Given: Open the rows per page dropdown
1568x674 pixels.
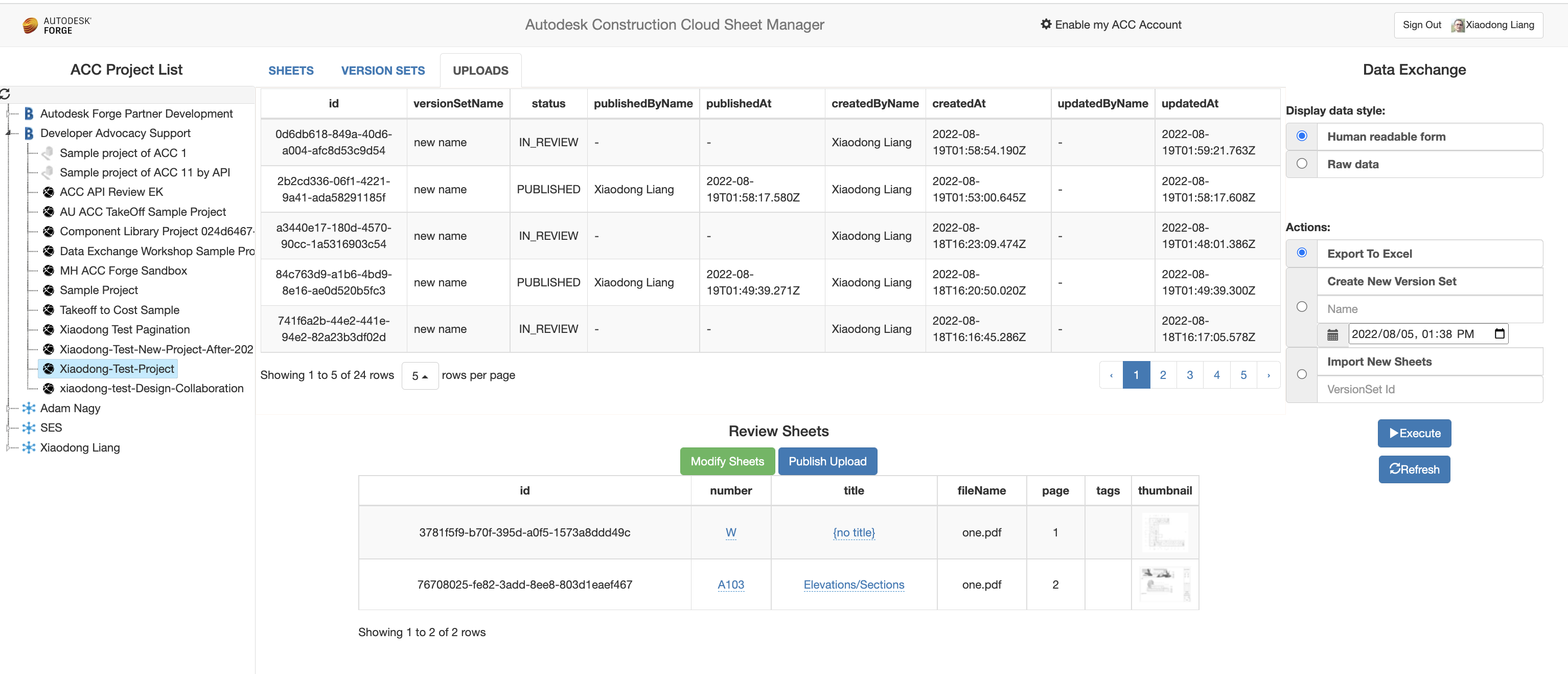Looking at the screenshot, I should click(420, 376).
